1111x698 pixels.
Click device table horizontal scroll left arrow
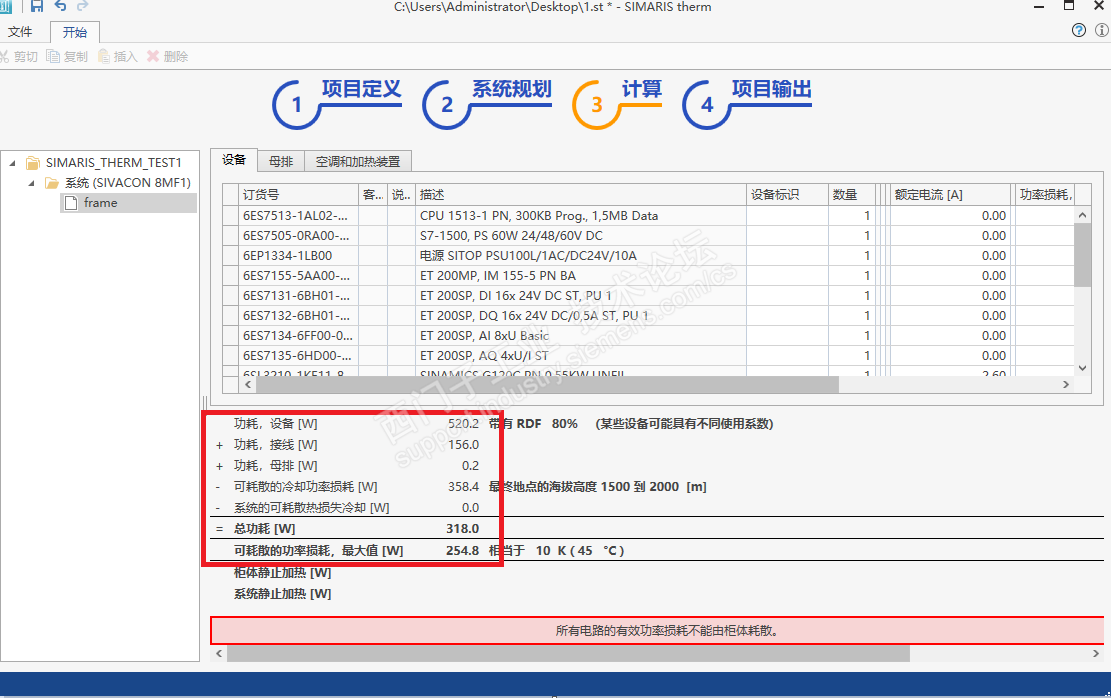point(248,384)
